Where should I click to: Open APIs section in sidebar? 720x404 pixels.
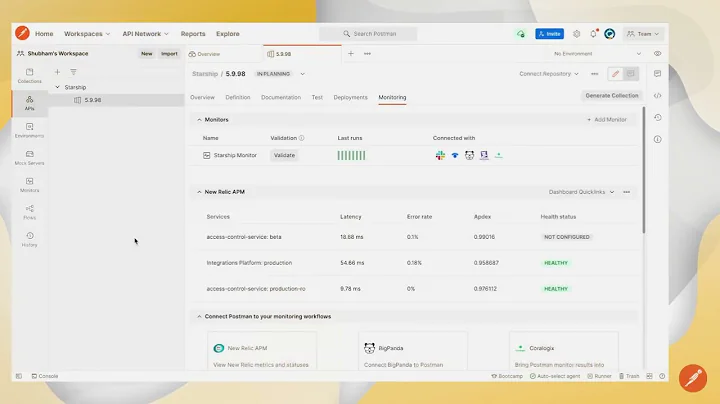coord(29,103)
